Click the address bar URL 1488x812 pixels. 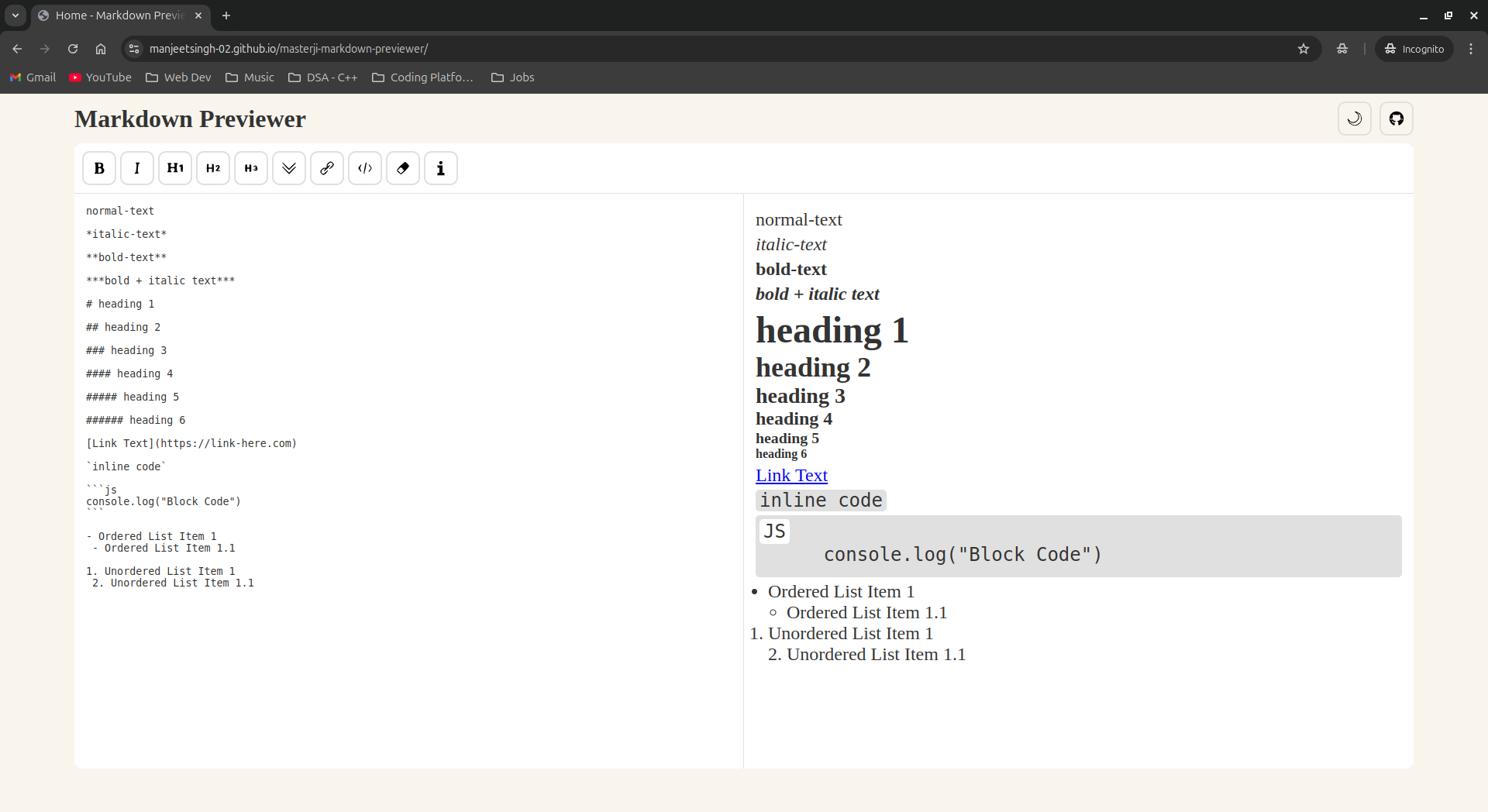pos(288,49)
